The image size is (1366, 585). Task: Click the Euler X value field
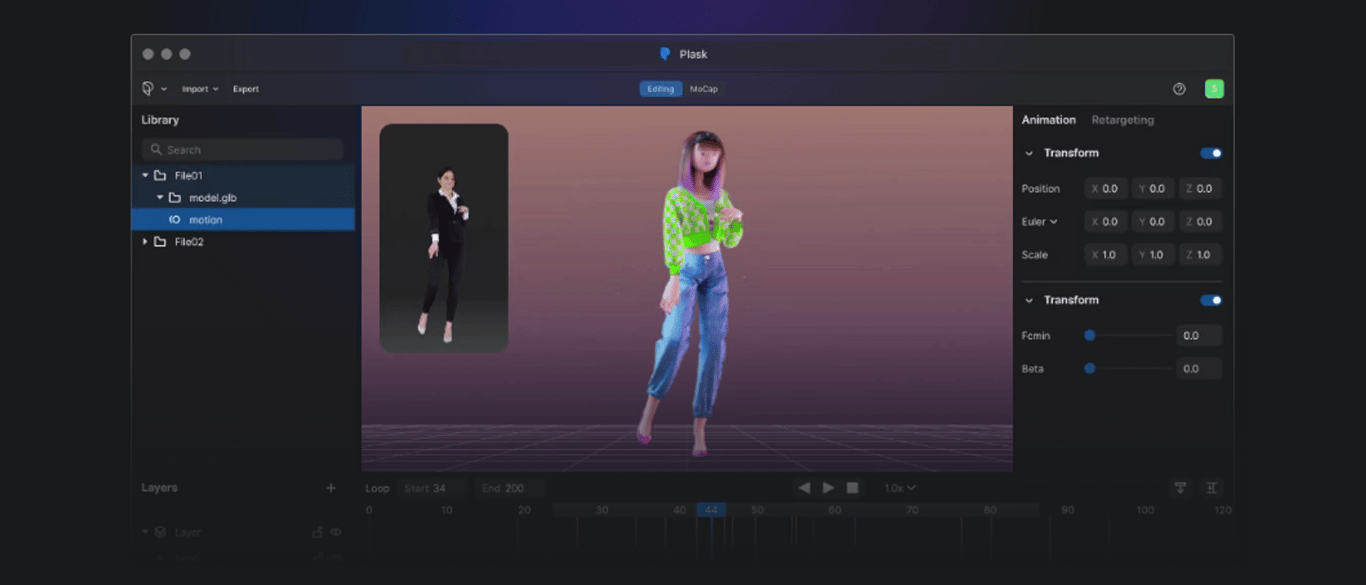coord(1107,221)
